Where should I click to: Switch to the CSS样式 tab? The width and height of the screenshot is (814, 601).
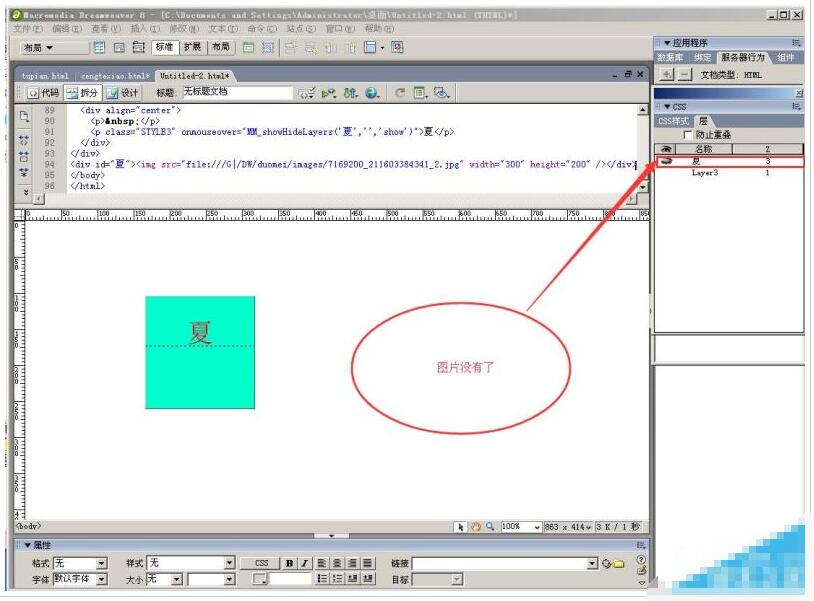673,121
